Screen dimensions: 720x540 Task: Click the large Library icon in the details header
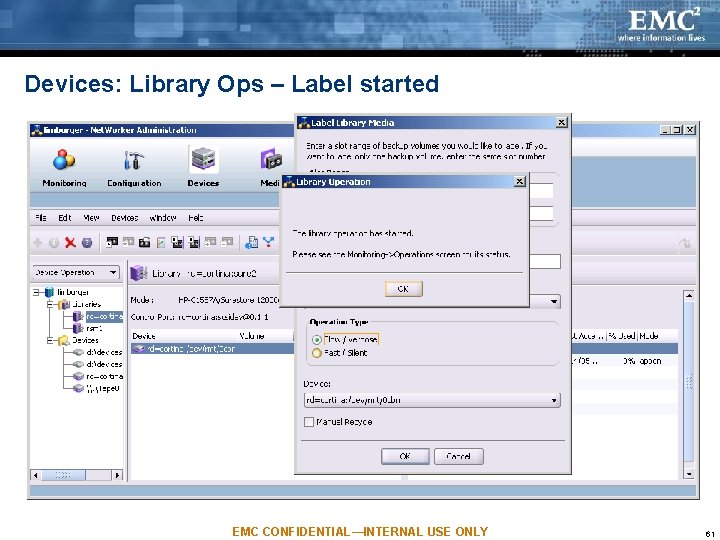(x=139, y=273)
